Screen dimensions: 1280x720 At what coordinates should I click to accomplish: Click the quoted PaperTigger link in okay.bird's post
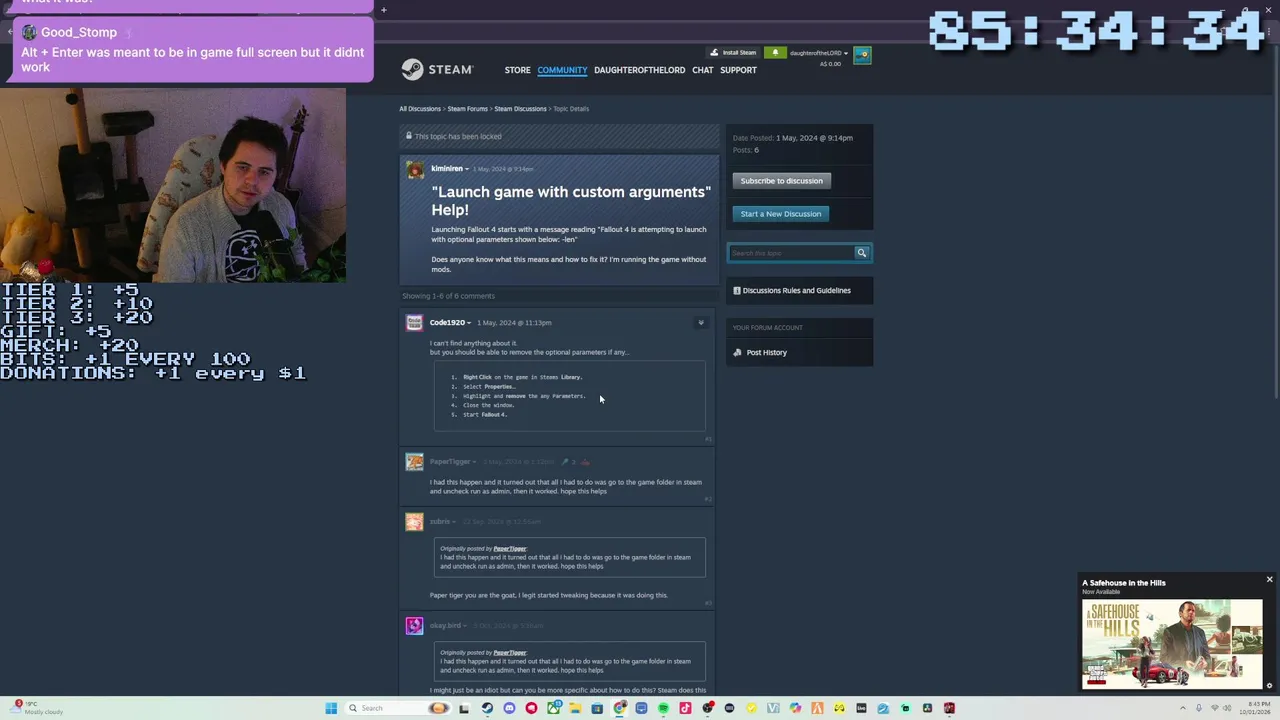[510, 652]
